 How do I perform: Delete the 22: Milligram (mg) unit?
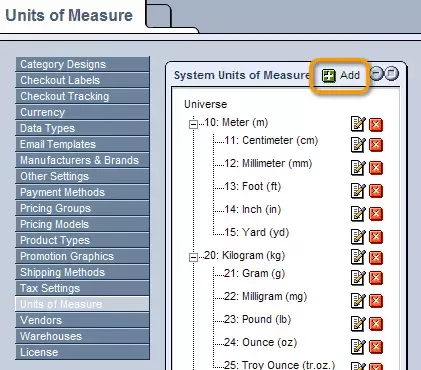point(376,301)
